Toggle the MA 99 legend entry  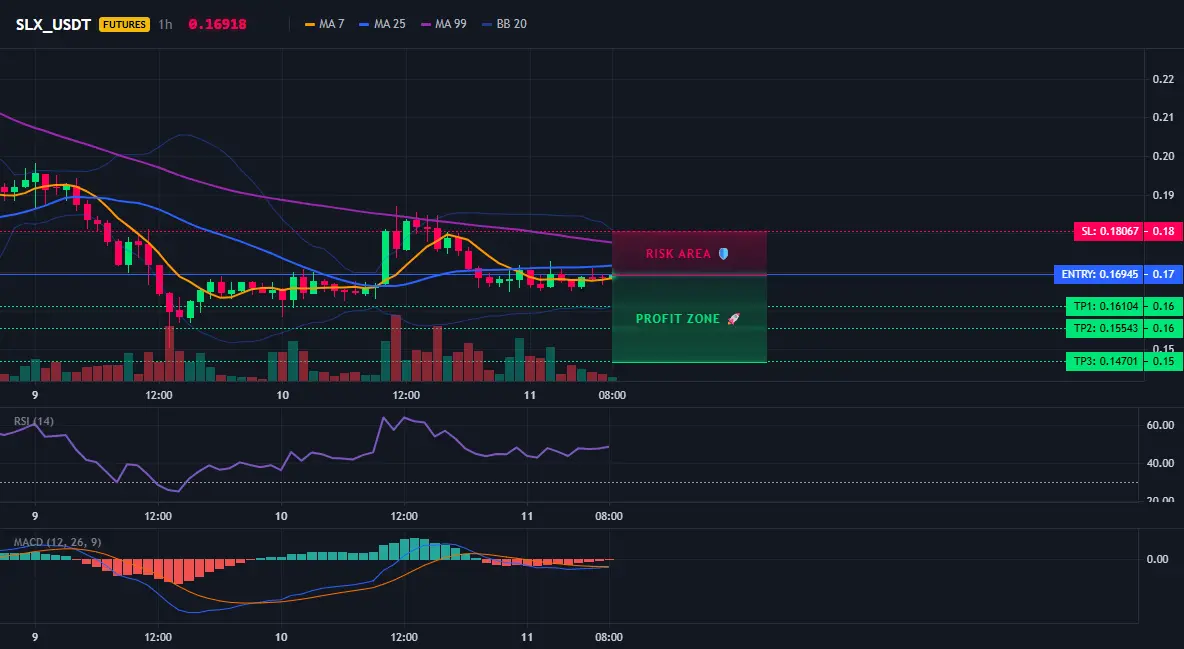[444, 24]
